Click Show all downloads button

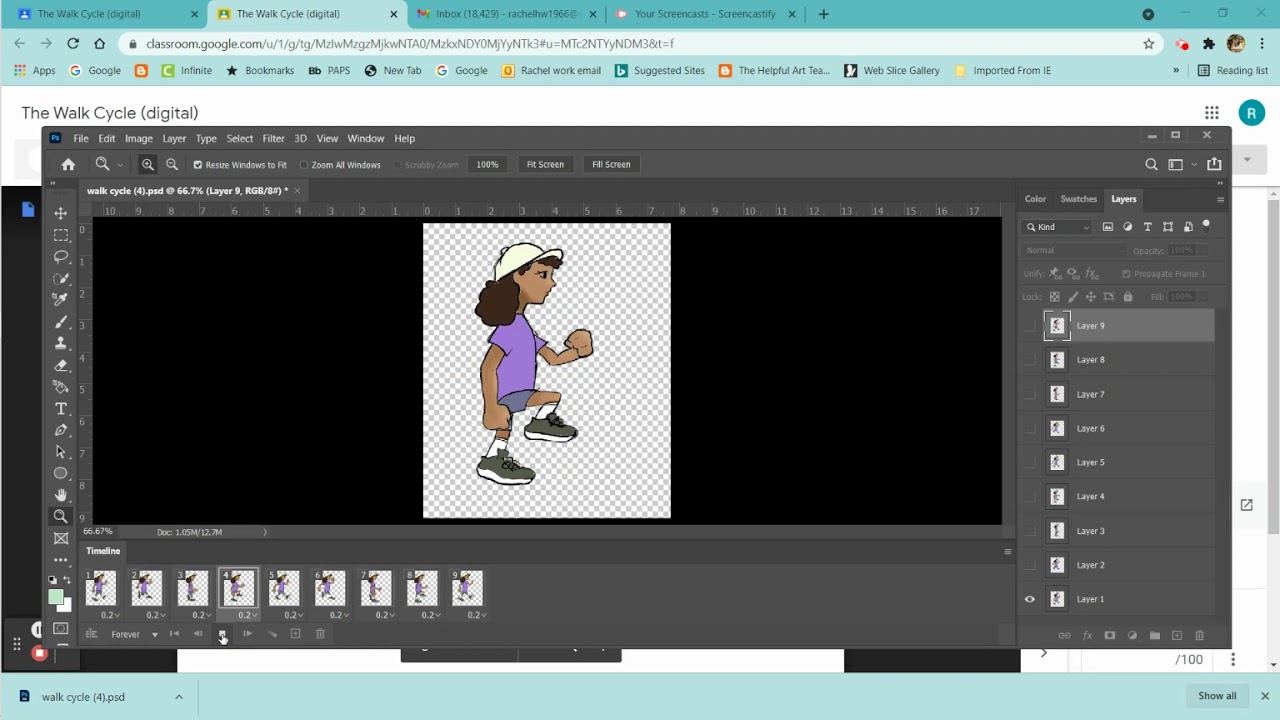click(x=1217, y=696)
